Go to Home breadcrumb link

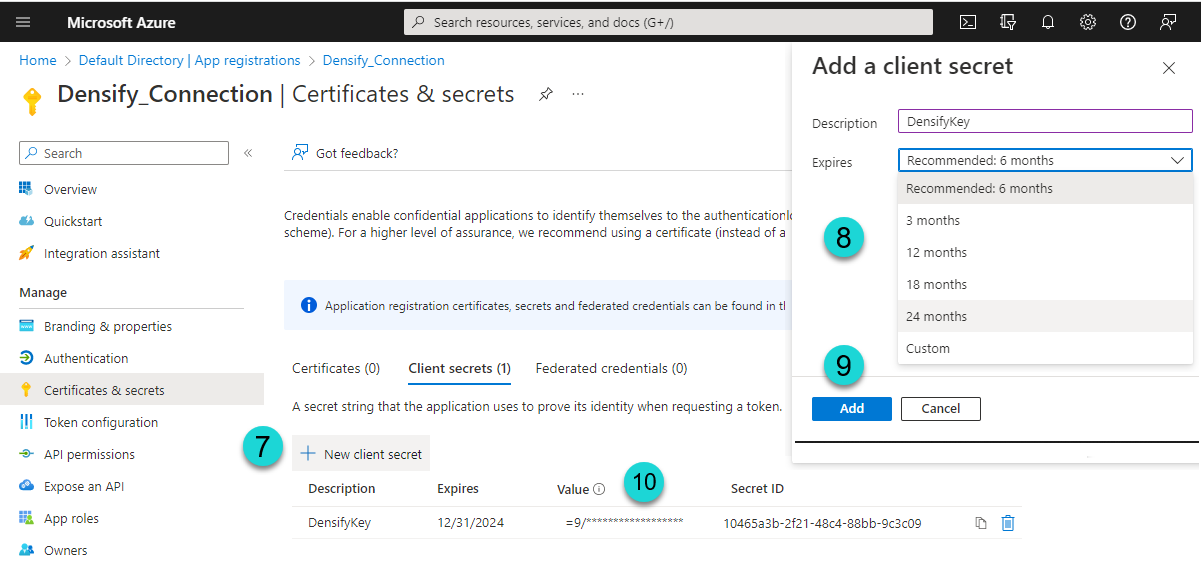point(38,60)
